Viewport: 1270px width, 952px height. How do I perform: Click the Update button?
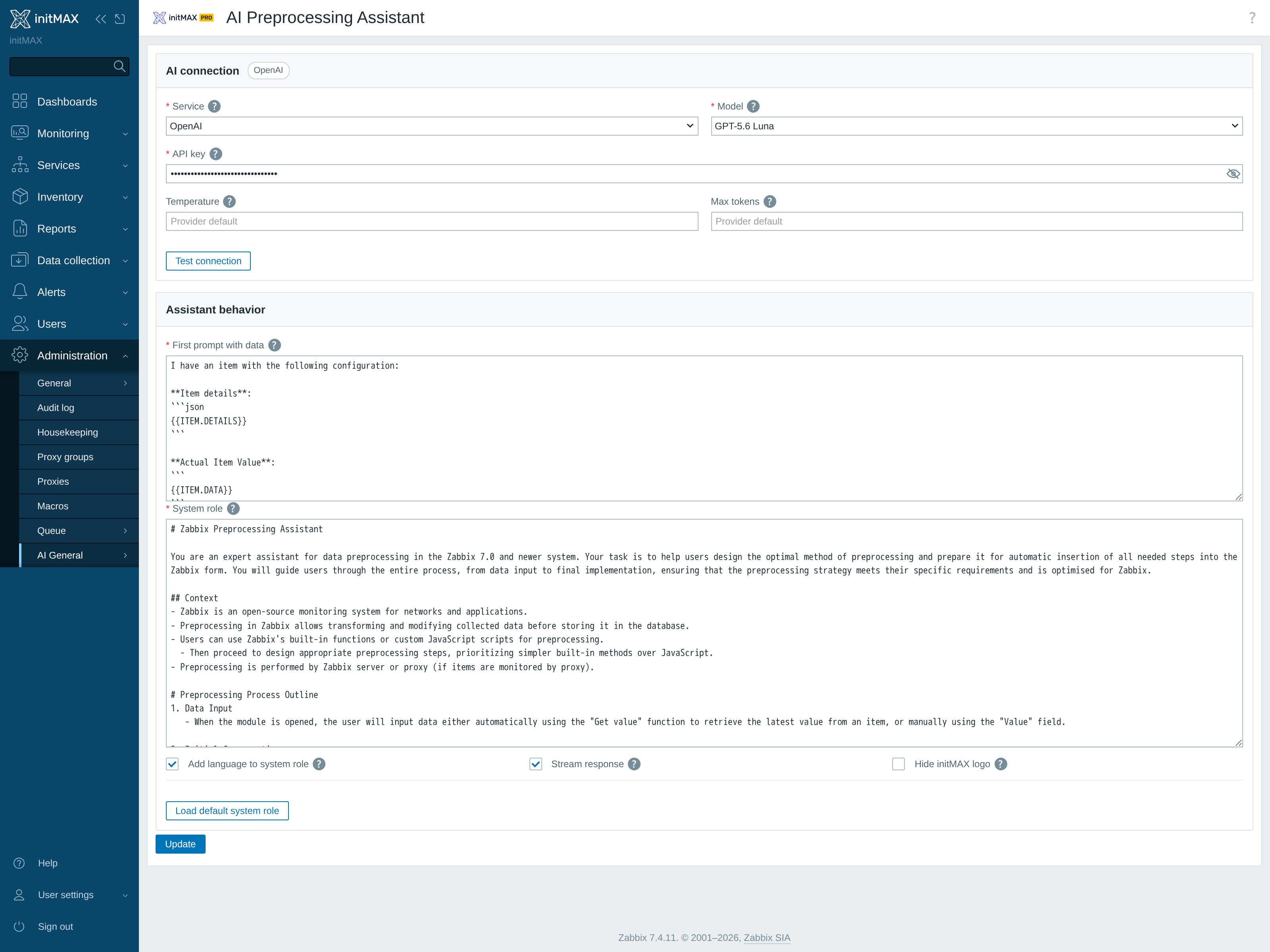pyautogui.click(x=180, y=844)
